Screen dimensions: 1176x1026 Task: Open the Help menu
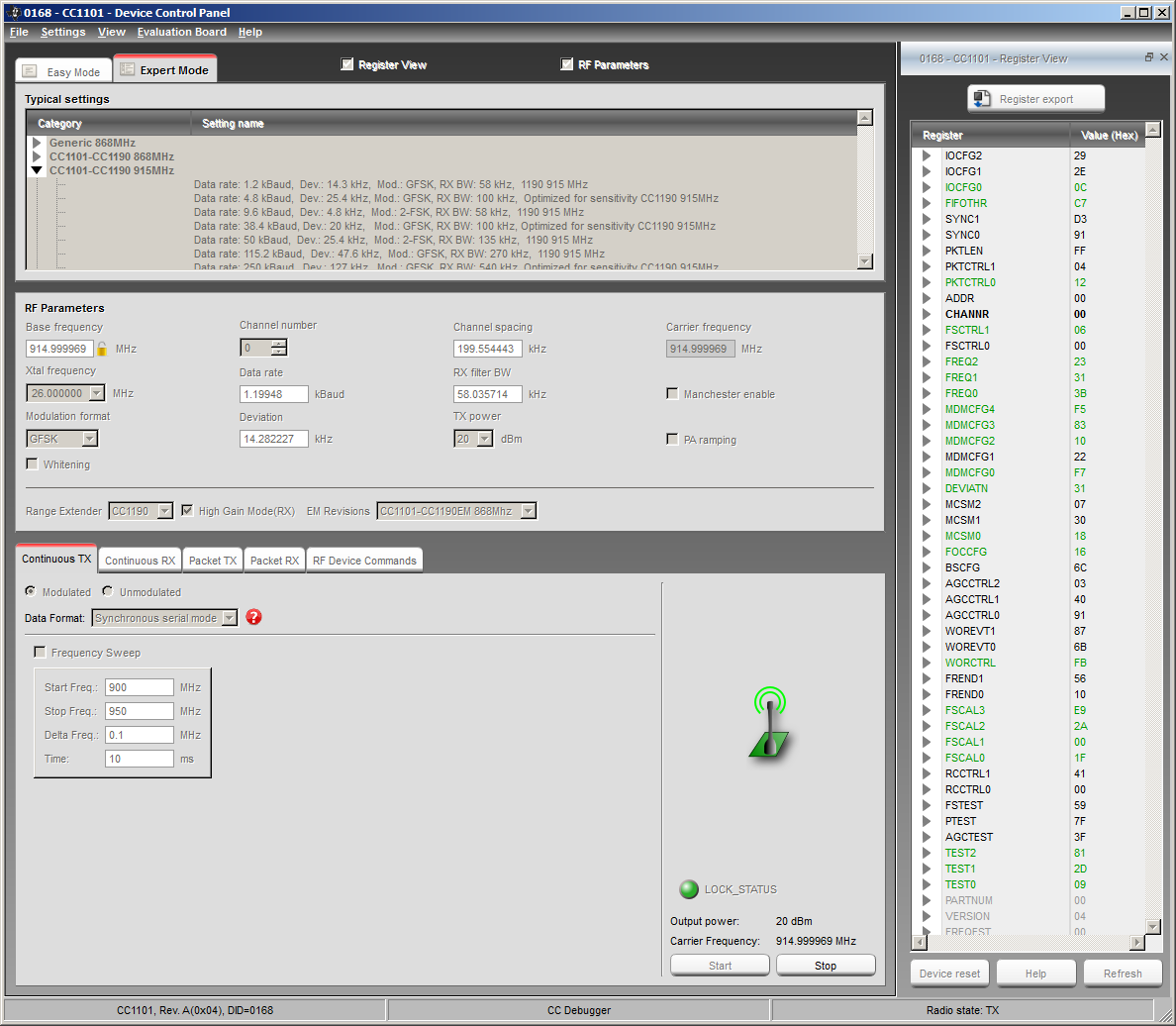pyautogui.click(x=249, y=32)
